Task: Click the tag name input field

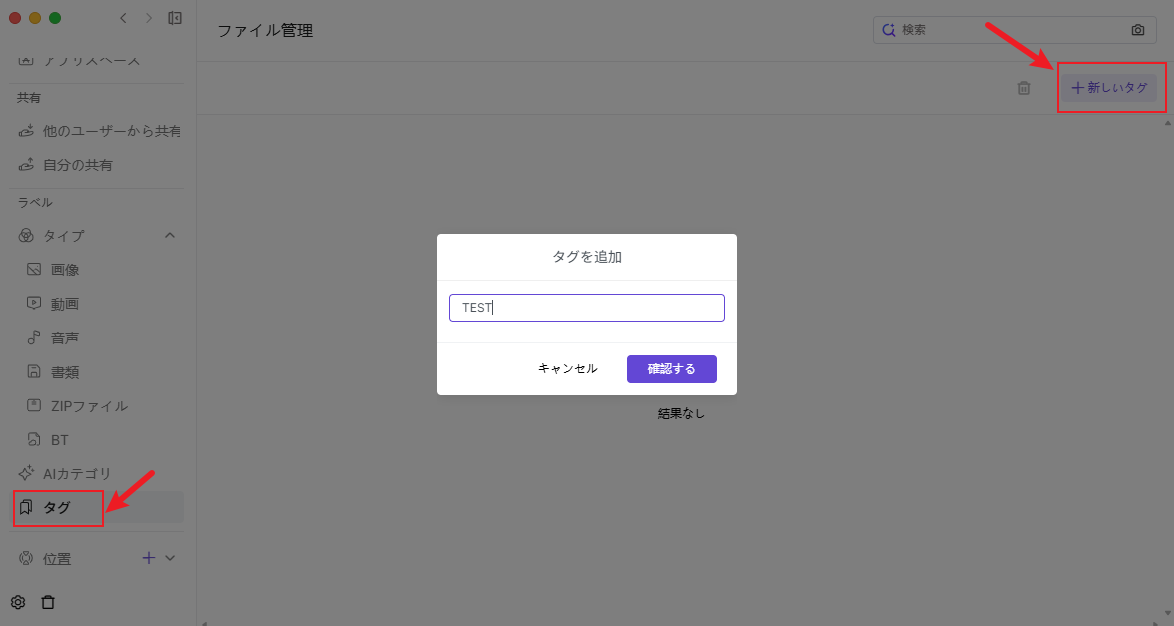Action: coord(586,308)
